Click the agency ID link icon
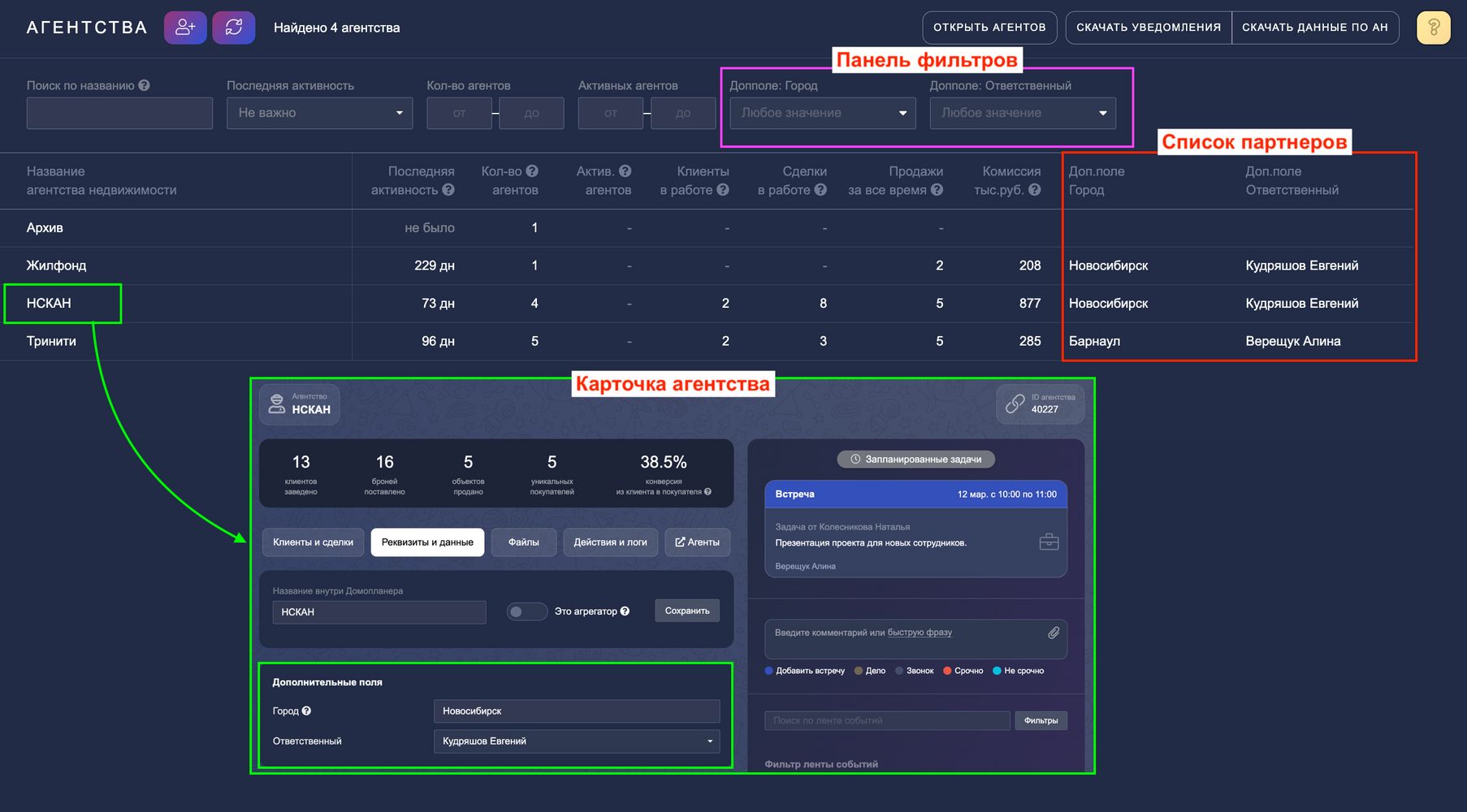Viewport: 1467px width, 812px height. 1015,404
